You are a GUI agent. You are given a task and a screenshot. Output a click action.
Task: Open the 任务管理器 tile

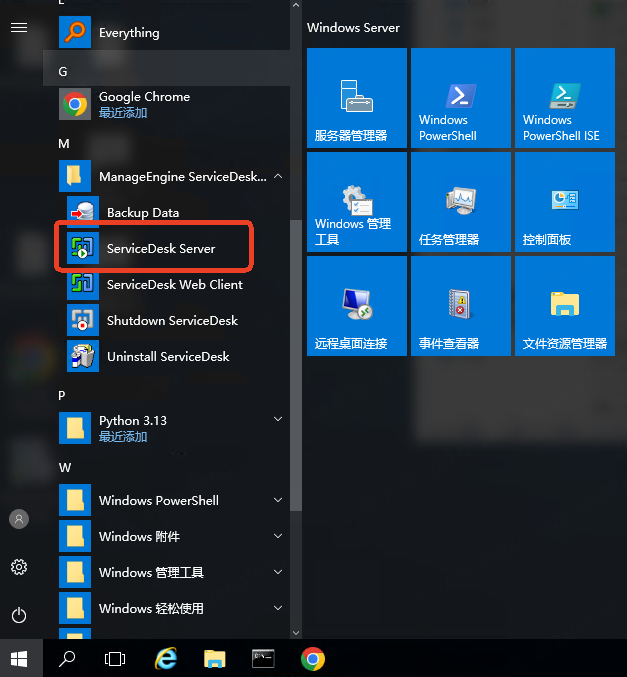[x=461, y=202]
